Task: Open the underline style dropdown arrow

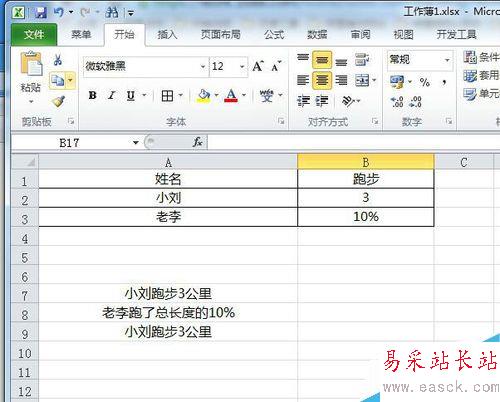Action: [144, 96]
